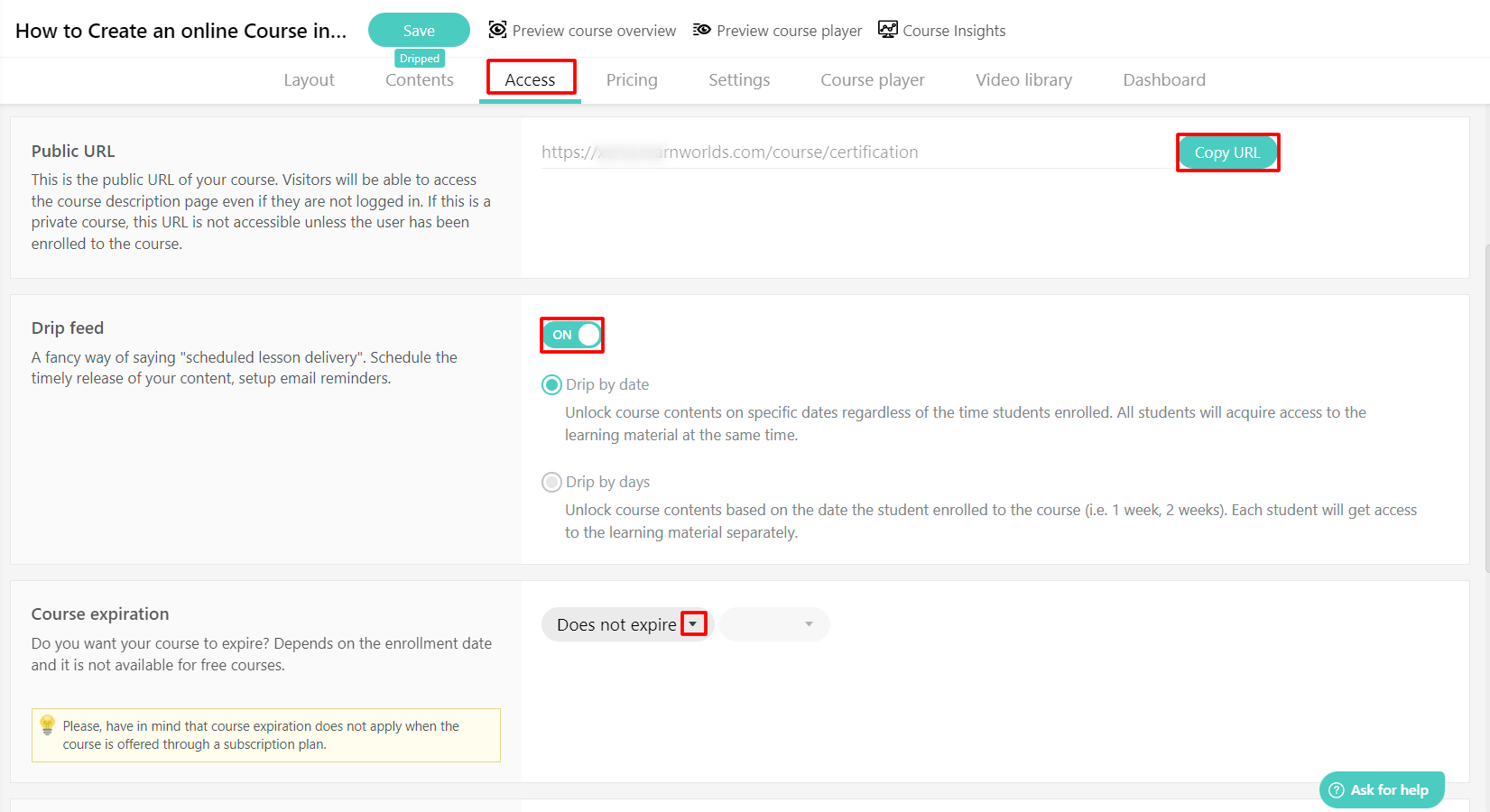The height and width of the screenshot is (812, 1490).
Task: Open the course Dashboard tab
Action: click(1163, 79)
